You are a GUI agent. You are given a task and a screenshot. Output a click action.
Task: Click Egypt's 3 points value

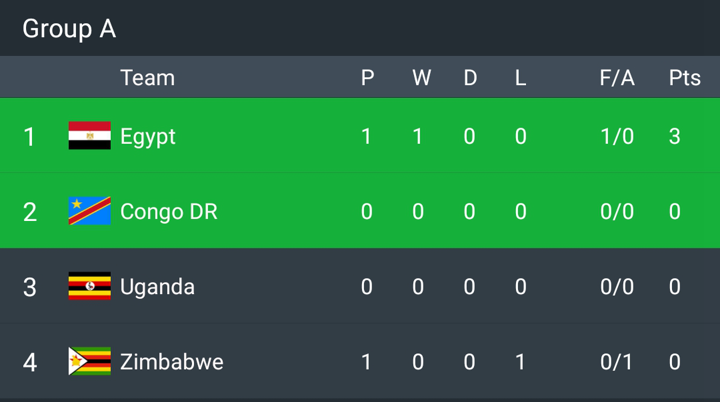(x=675, y=136)
